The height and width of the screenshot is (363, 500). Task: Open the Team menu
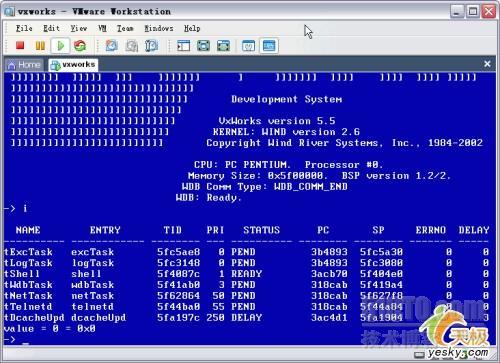click(x=125, y=28)
